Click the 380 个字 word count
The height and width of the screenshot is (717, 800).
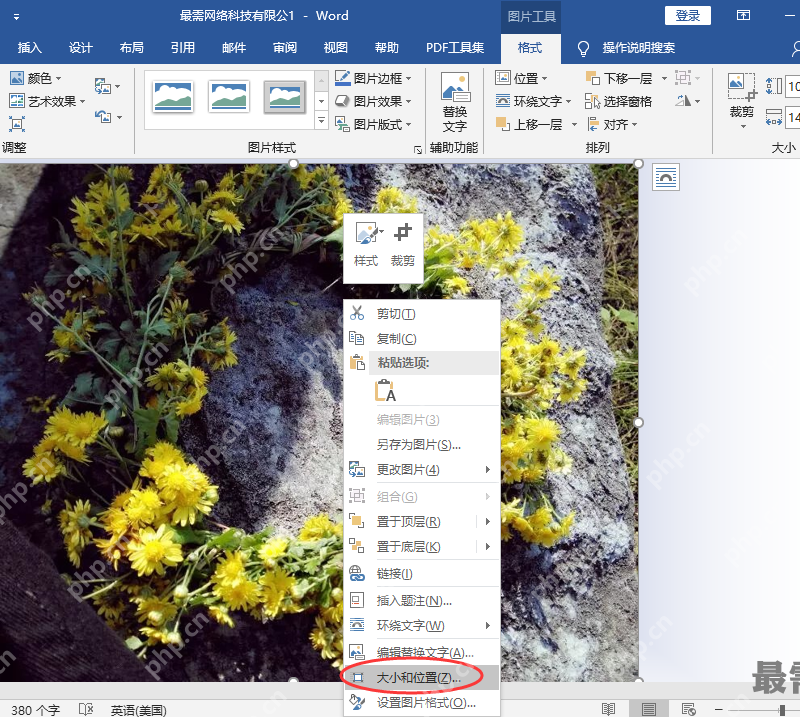point(36,710)
